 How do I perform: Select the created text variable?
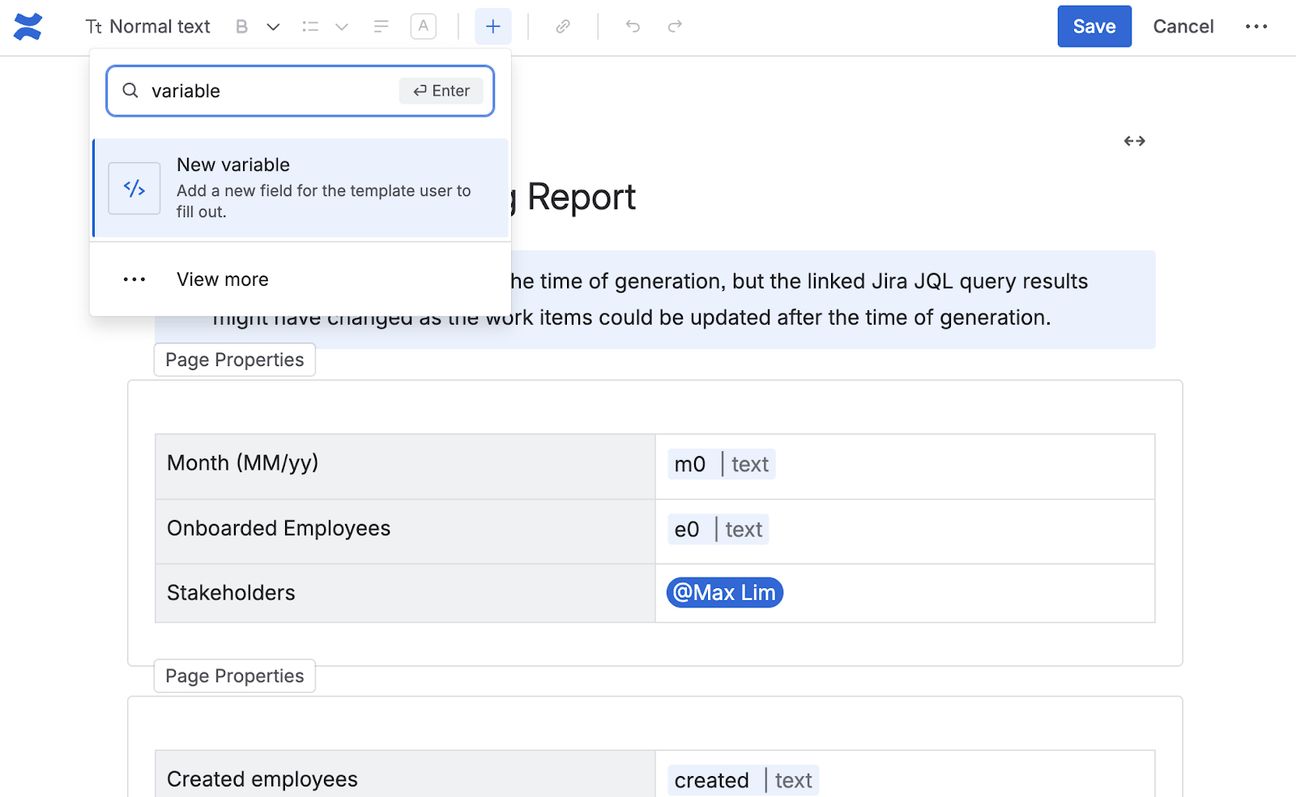pyautogui.click(x=743, y=780)
